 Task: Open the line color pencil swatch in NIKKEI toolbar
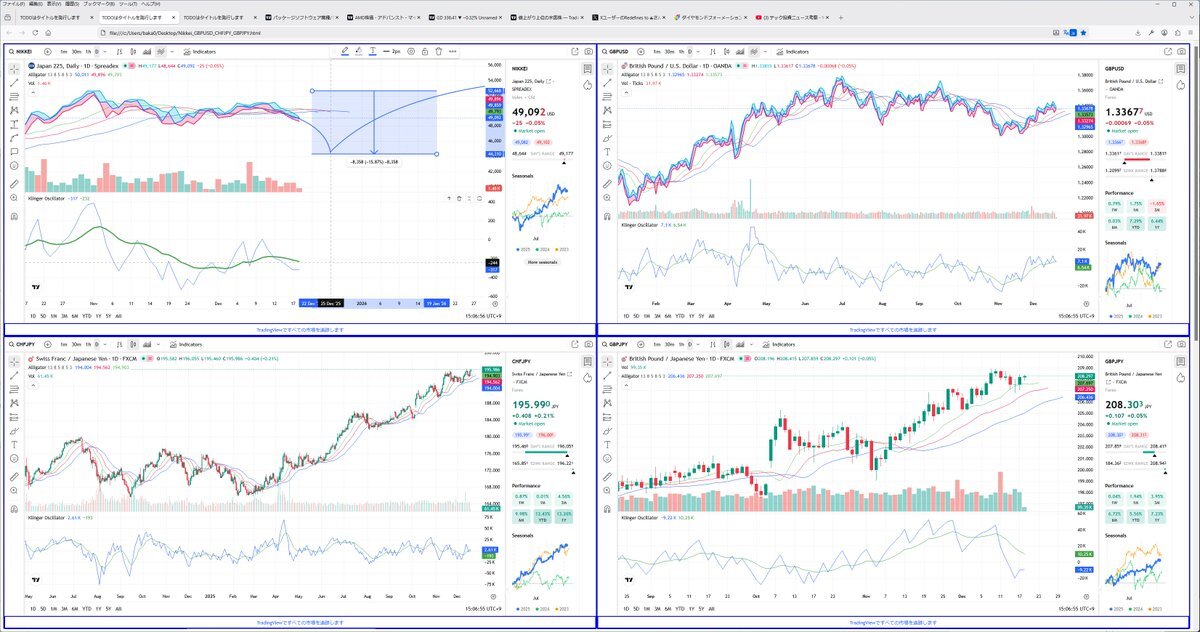point(345,51)
